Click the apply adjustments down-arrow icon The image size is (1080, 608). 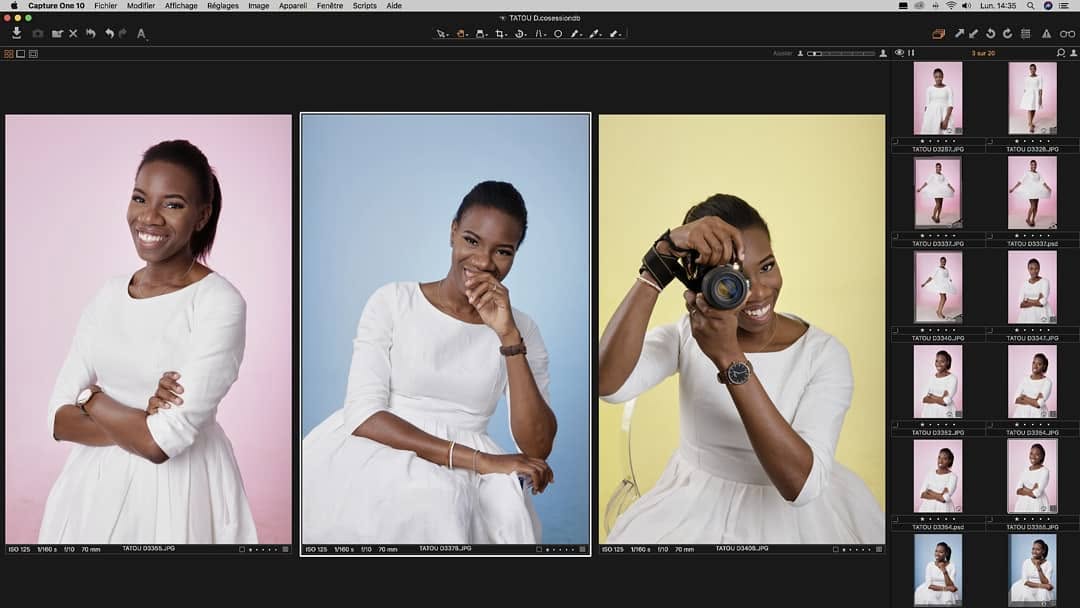click(973, 33)
